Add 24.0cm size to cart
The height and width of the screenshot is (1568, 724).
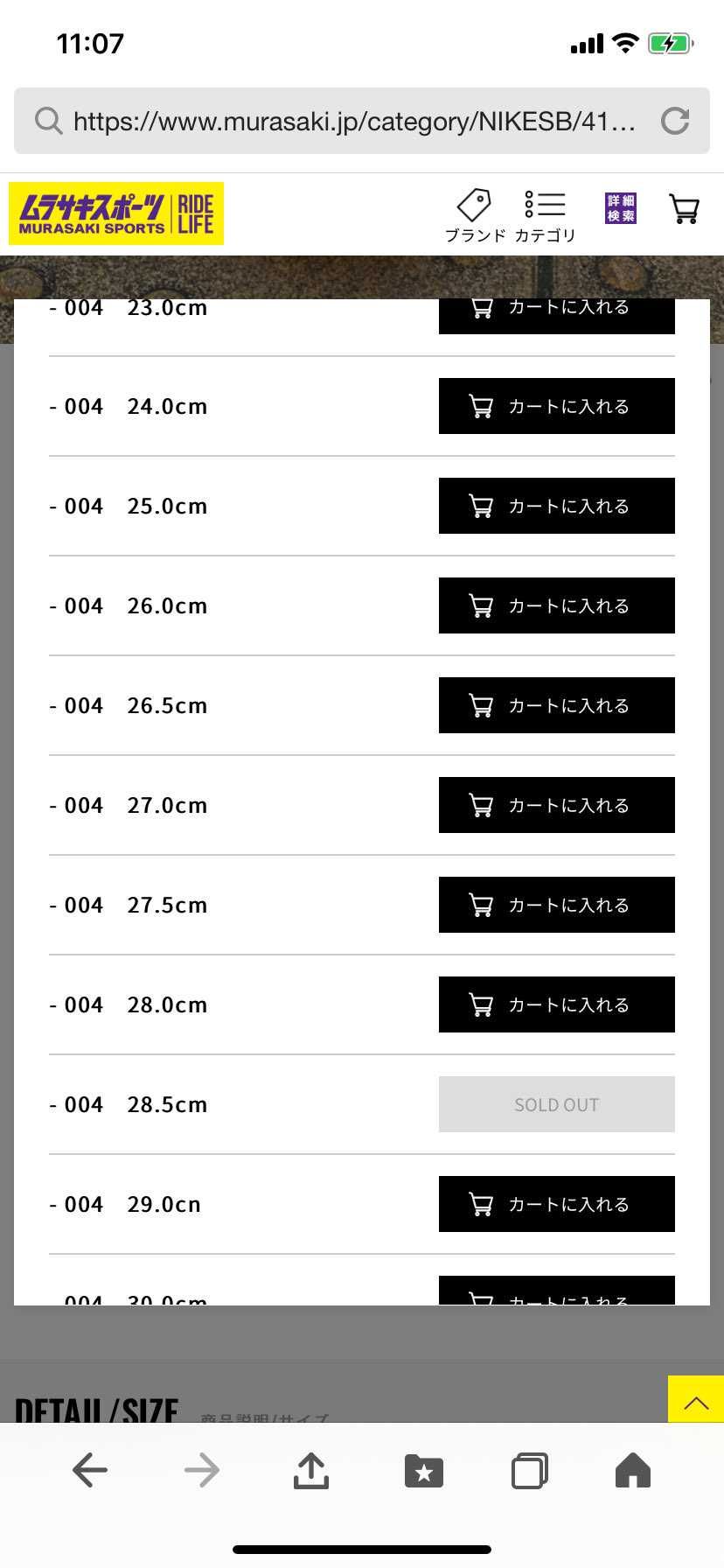coord(557,406)
